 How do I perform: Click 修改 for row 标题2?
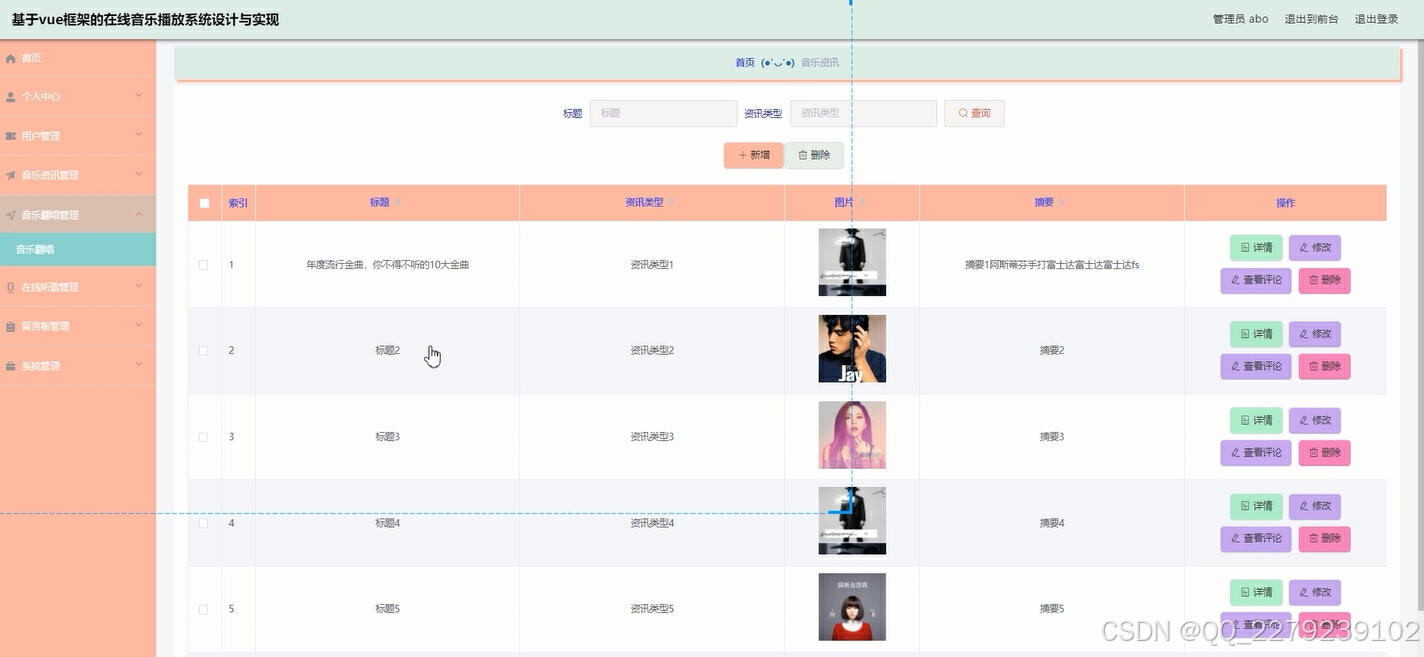coord(1315,334)
